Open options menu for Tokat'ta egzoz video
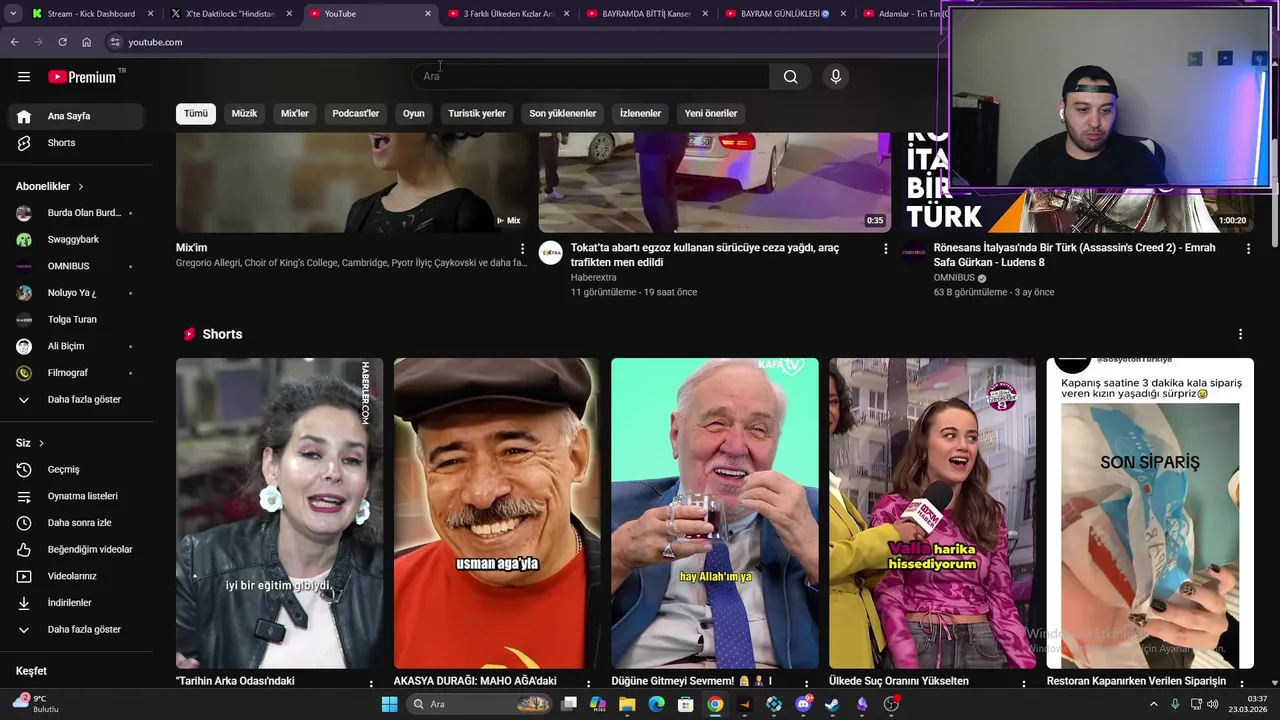 [x=885, y=248]
